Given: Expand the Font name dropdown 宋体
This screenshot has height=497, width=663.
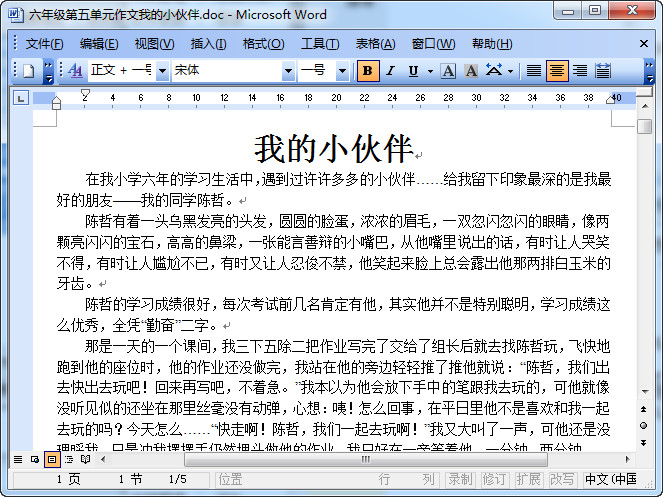Looking at the screenshot, I should click(x=288, y=71).
